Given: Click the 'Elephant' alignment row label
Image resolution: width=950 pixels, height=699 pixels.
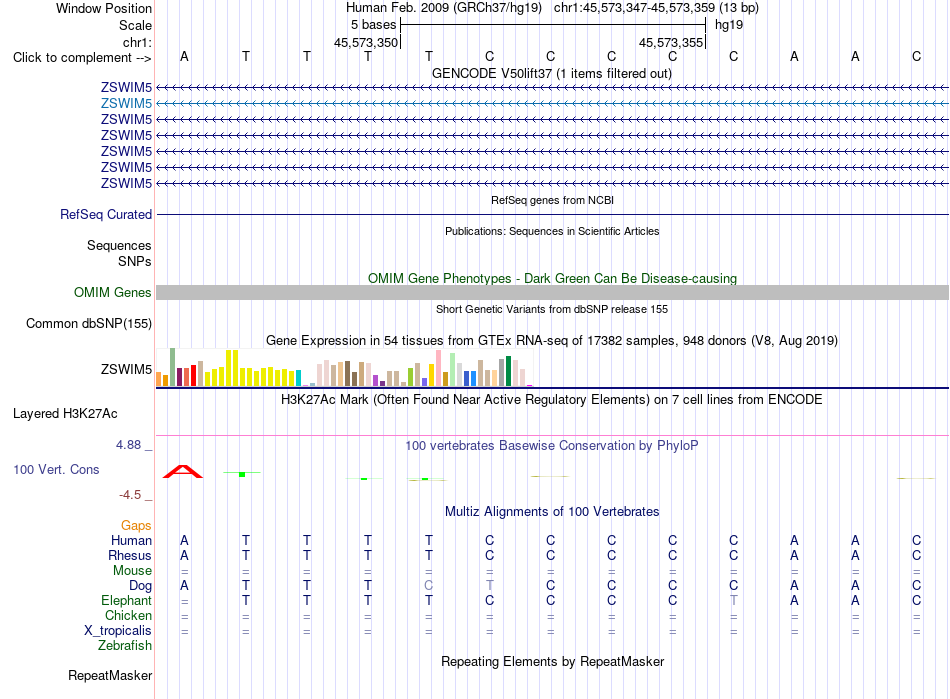Looking at the screenshot, I should 126,600.
